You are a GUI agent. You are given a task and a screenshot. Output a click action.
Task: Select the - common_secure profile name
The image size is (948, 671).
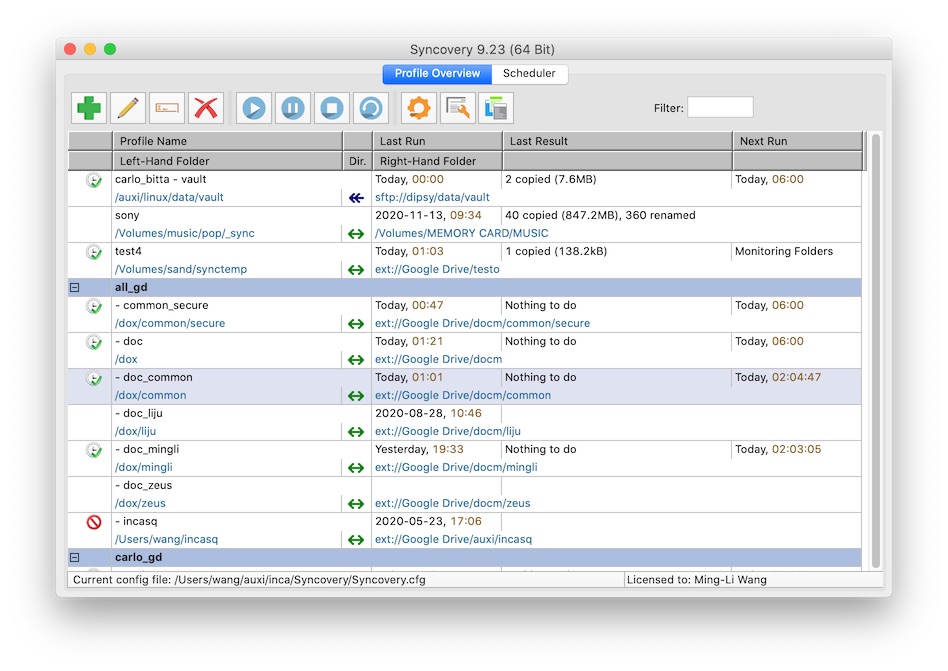161,306
